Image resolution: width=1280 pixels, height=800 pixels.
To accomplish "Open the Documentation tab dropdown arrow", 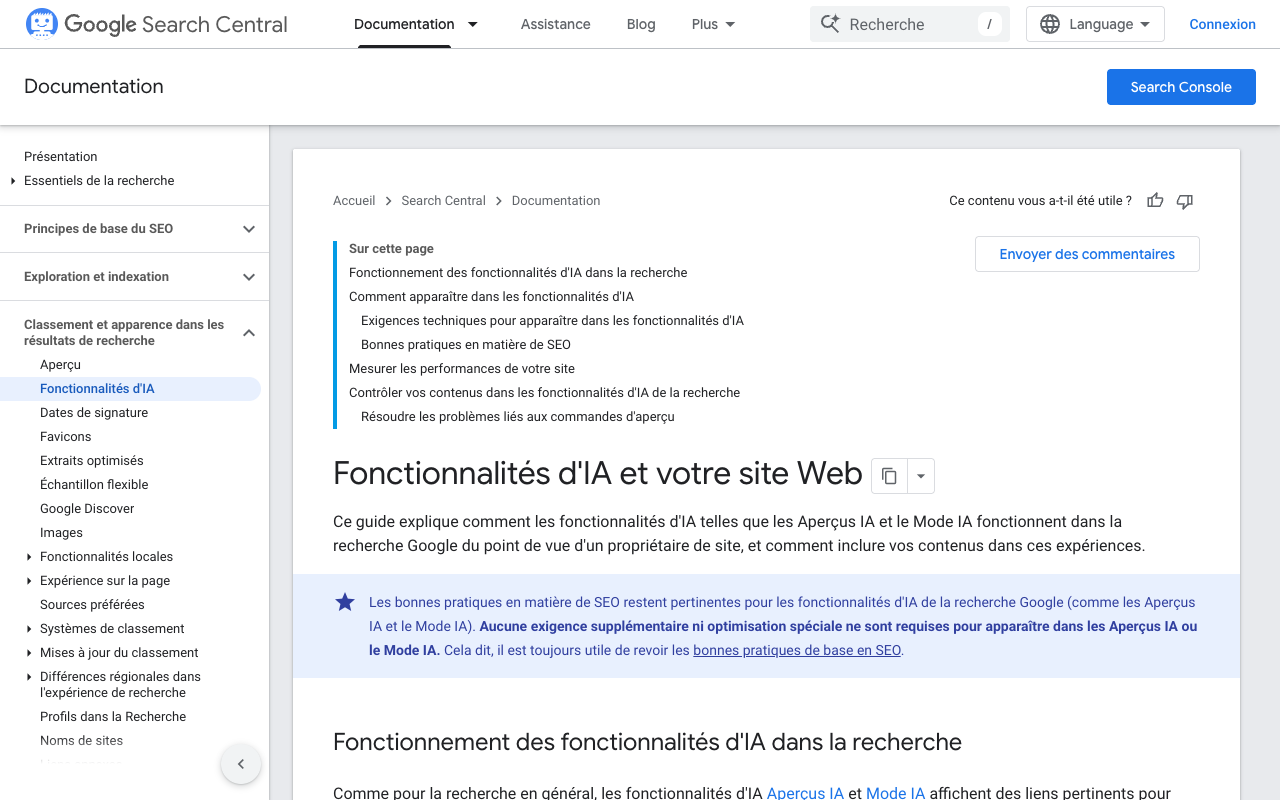I will coord(473,24).
